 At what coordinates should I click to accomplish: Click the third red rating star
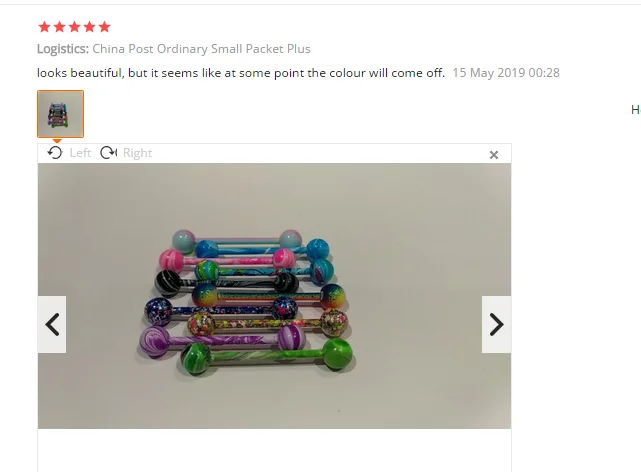pos(74,27)
